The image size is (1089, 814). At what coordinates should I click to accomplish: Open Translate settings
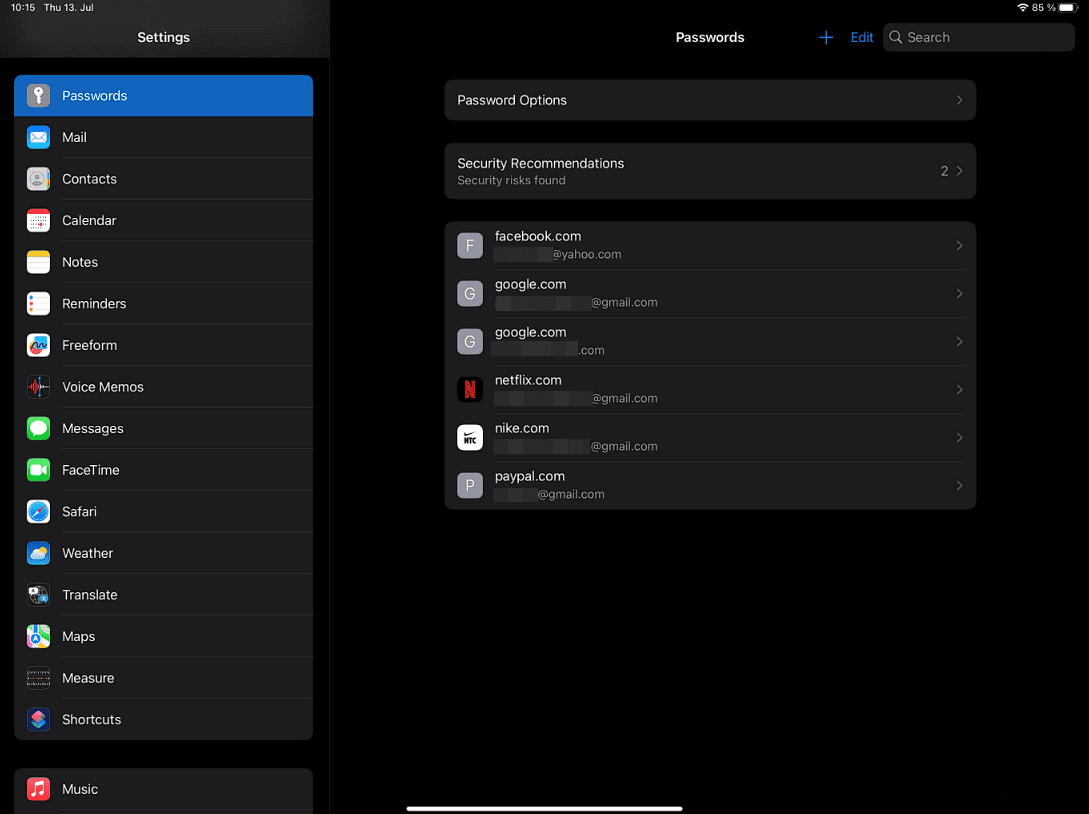(x=163, y=595)
